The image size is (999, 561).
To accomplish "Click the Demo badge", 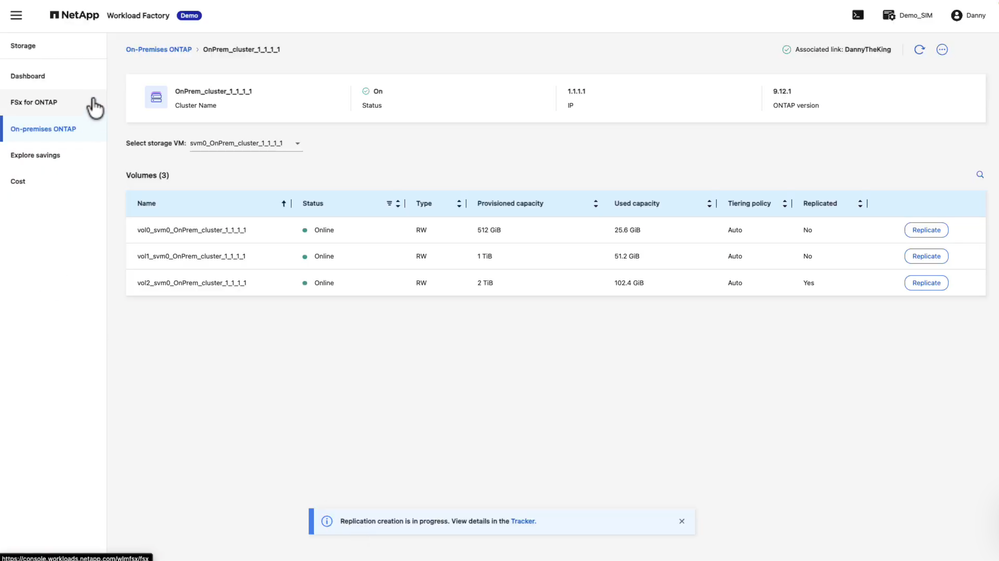I will (x=189, y=15).
